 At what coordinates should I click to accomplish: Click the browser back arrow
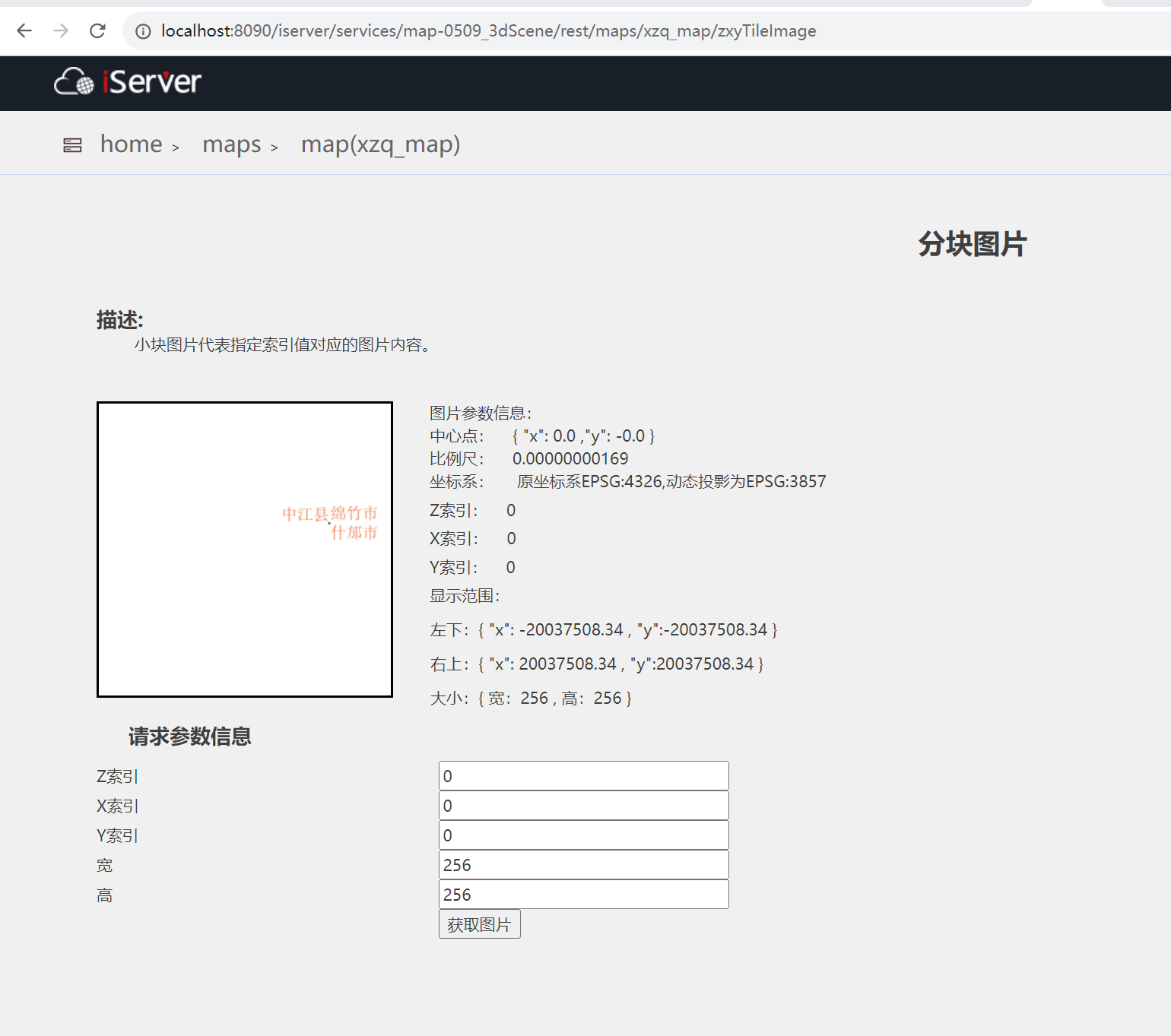(x=24, y=30)
